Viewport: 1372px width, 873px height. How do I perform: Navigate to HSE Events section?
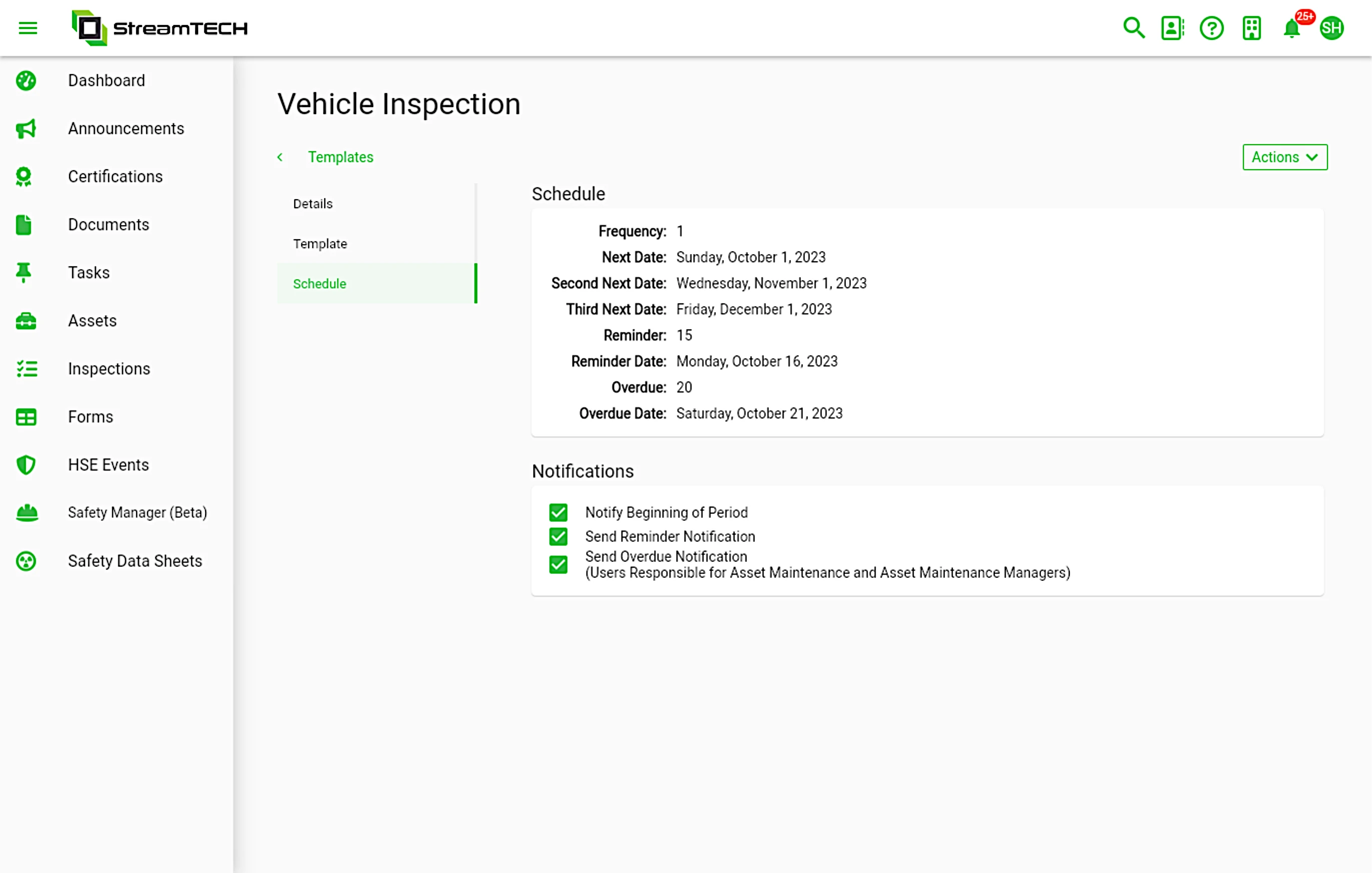(x=108, y=464)
